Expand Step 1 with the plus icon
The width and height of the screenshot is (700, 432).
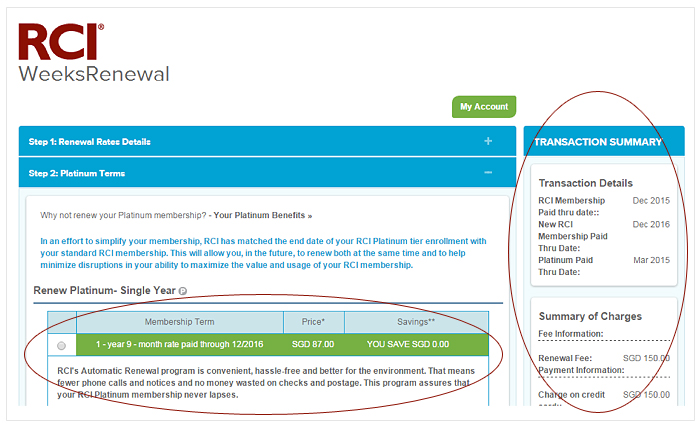tap(488, 141)
